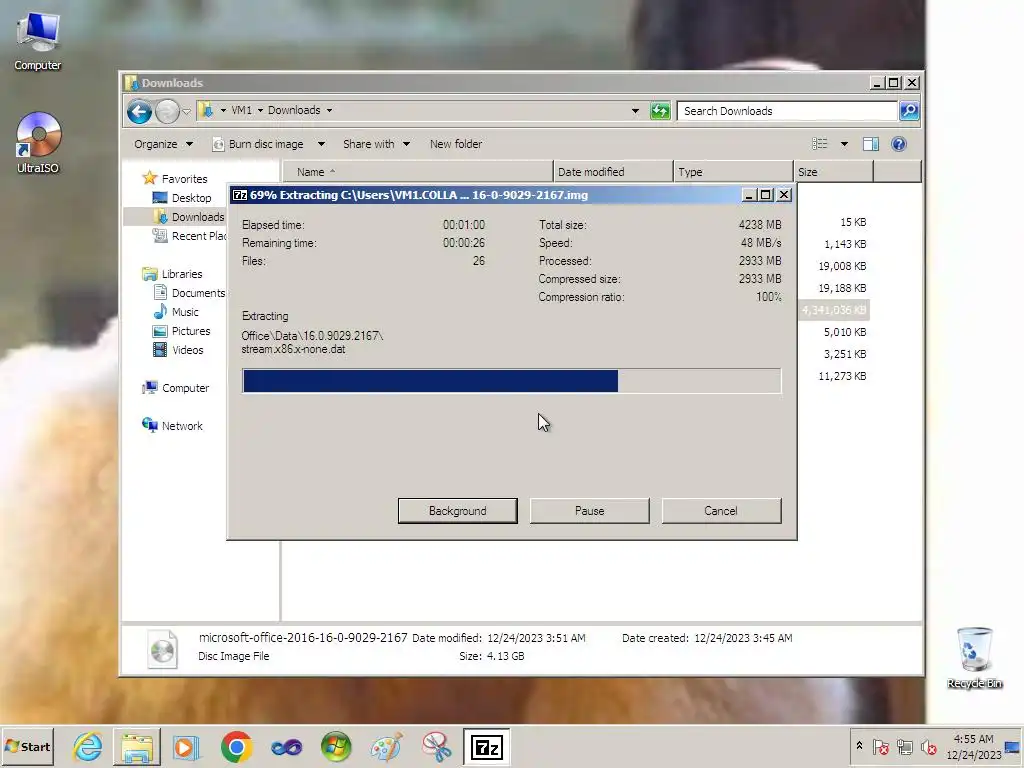Image resolution: width=1024 pixels, height=768 pixels.
Task: Open Windows Explorer taskbar icon
Action: tap(137, 746)
